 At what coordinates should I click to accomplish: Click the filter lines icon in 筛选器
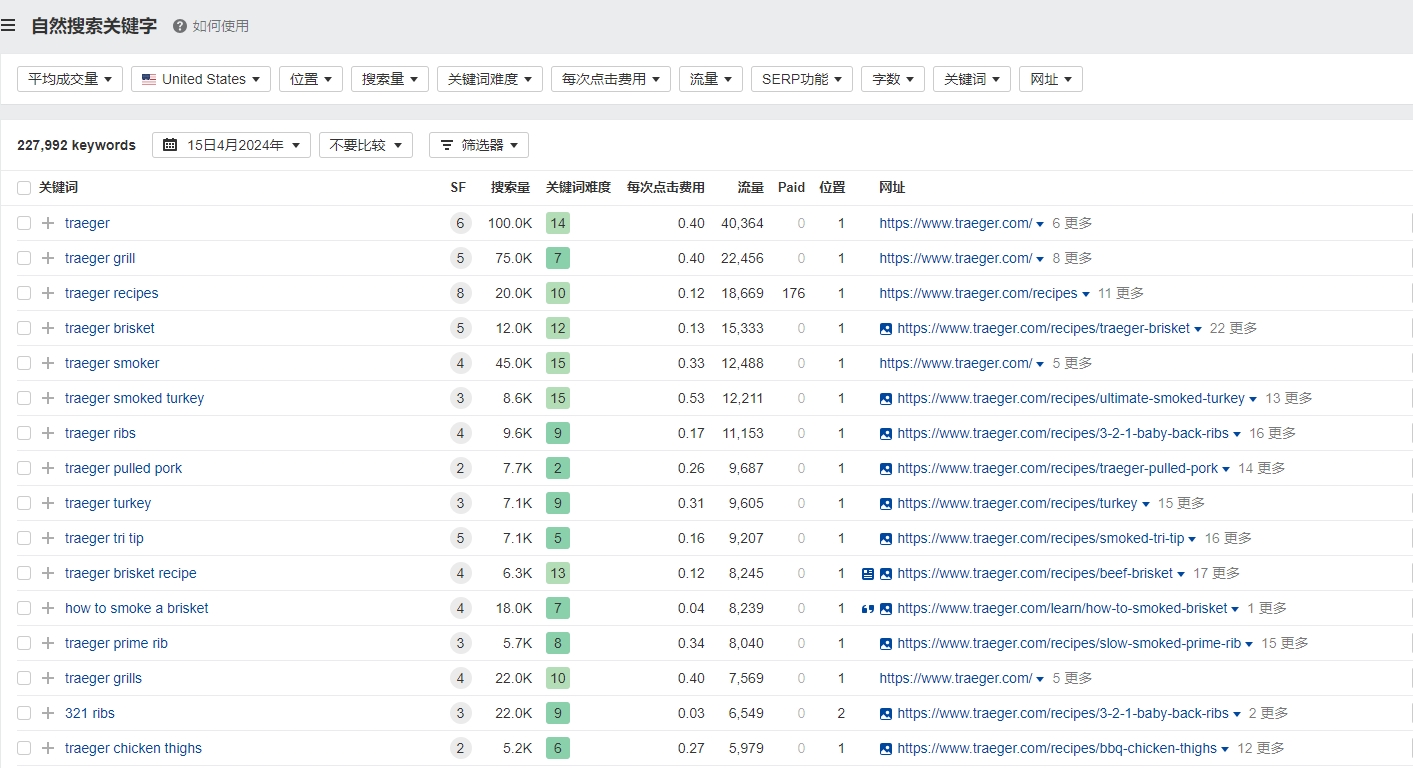(x=447, y=145)
